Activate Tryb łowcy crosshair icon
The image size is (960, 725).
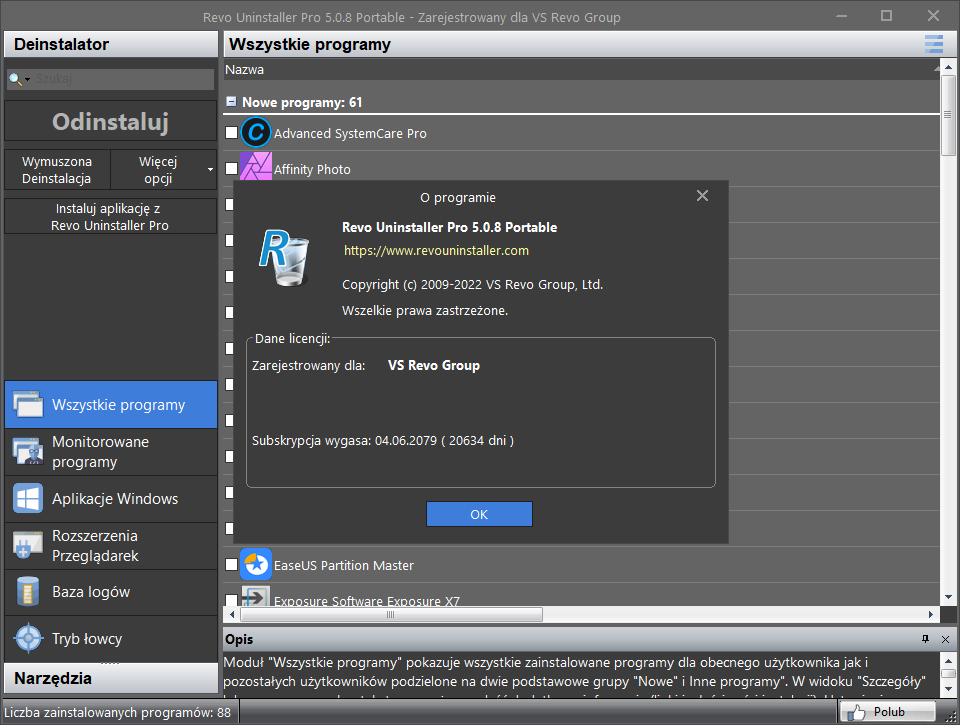28,639
